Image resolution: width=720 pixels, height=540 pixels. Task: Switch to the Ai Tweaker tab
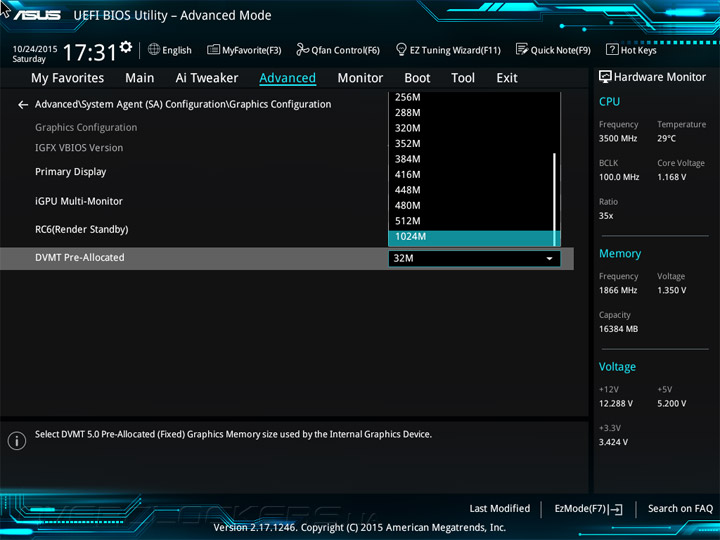207,78
